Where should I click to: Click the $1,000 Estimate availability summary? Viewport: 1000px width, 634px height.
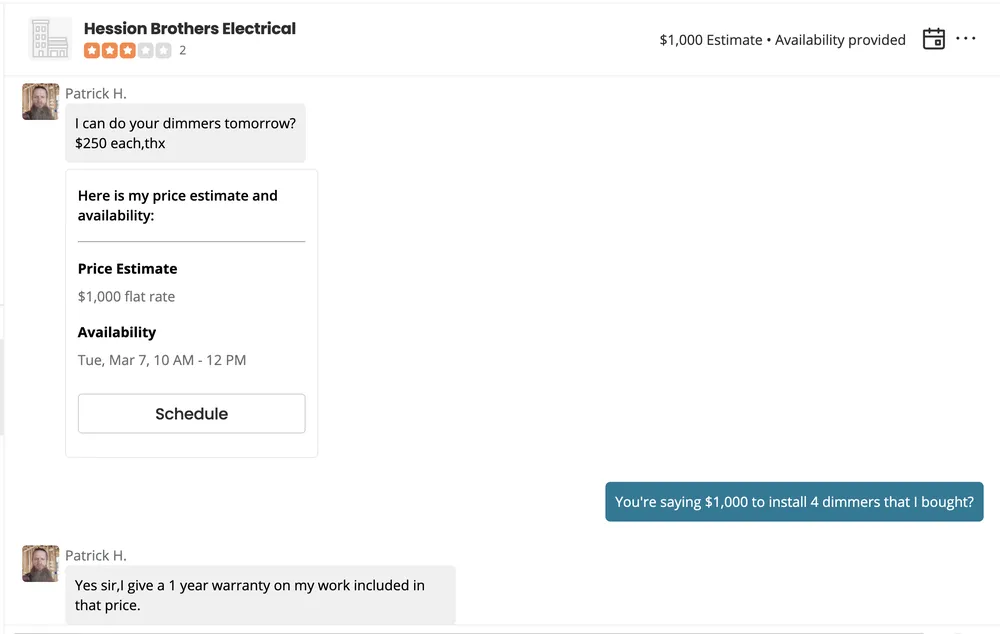tap(782, 40)
